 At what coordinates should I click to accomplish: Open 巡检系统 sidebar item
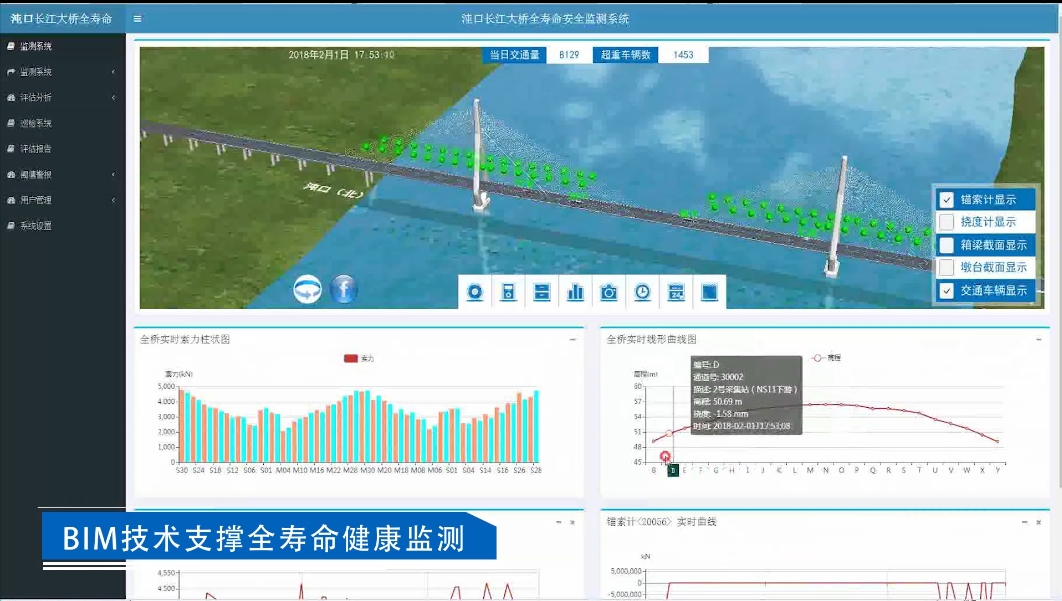click(x=62, y=123)
